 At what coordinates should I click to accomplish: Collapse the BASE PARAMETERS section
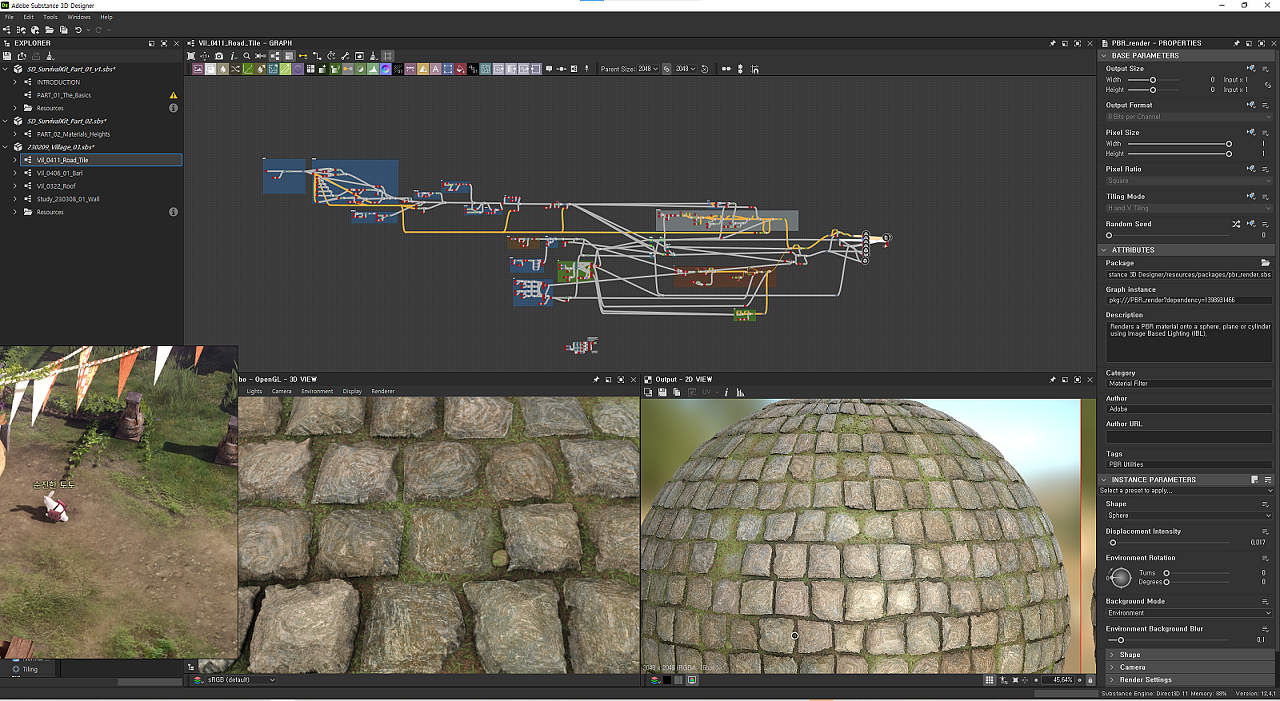(1103, 55)
